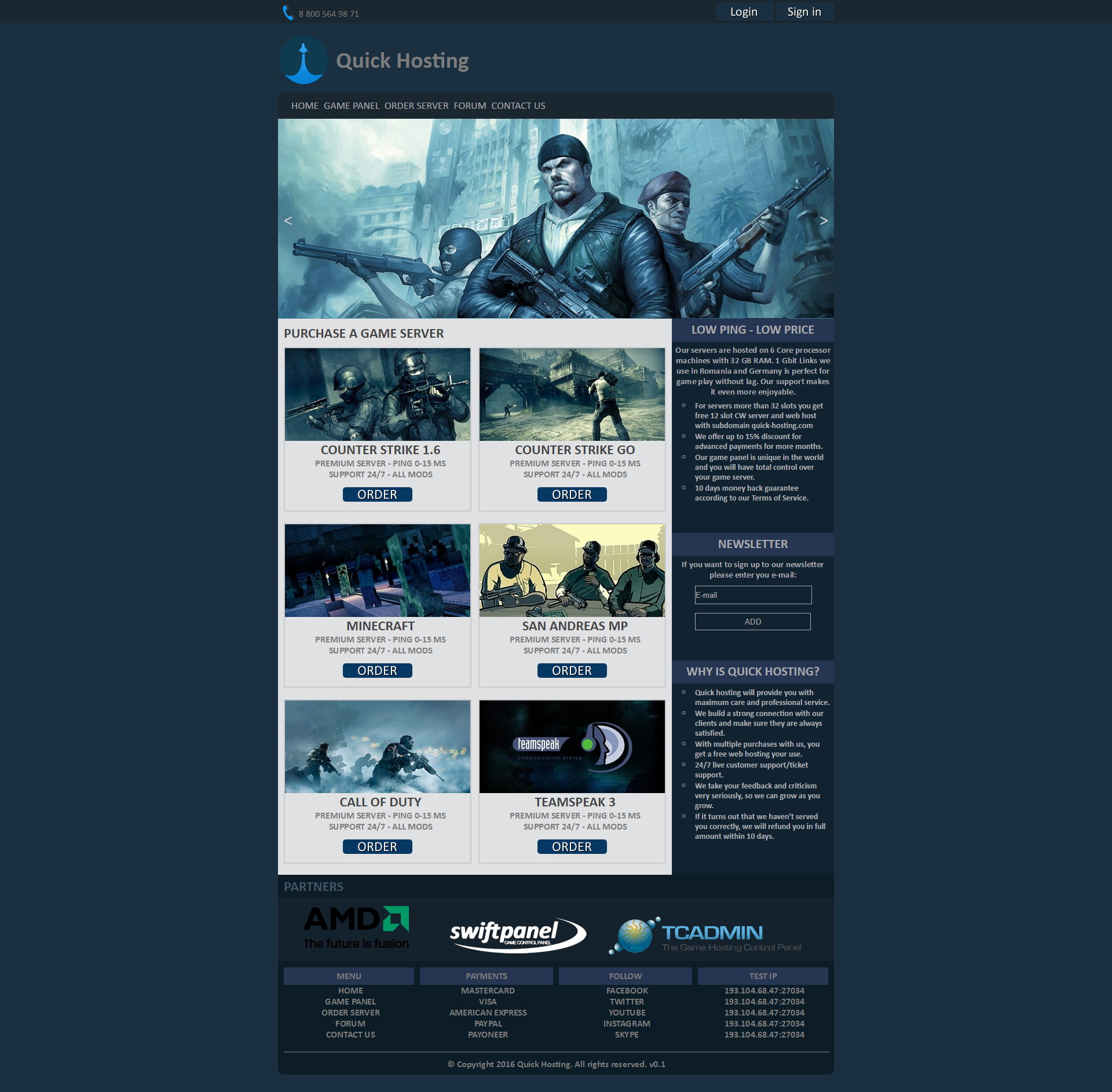Viewport: 1112px width, 1092px height.
Task: Click the PURCHASE A GAME SERVER heading
Action: [364, 334]
